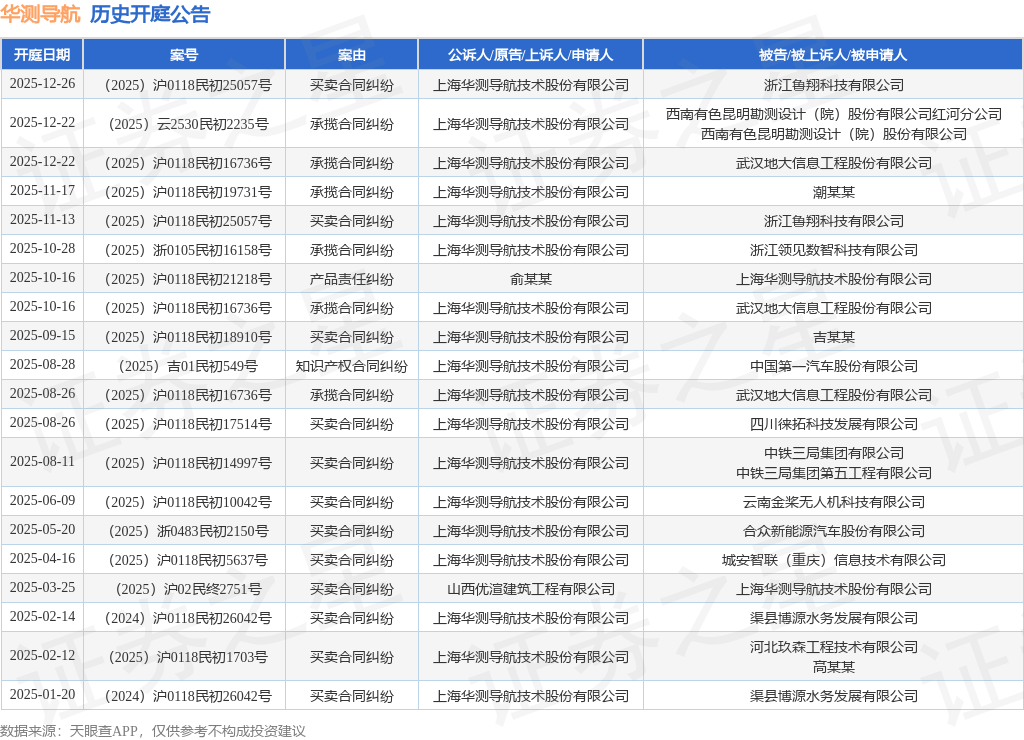This screenshot has width=1024, height=740.
Task: Click defendant 西南有色昆明勘测设计(院)股份有限公司红河分公司
Action: [x=834, y=114]
